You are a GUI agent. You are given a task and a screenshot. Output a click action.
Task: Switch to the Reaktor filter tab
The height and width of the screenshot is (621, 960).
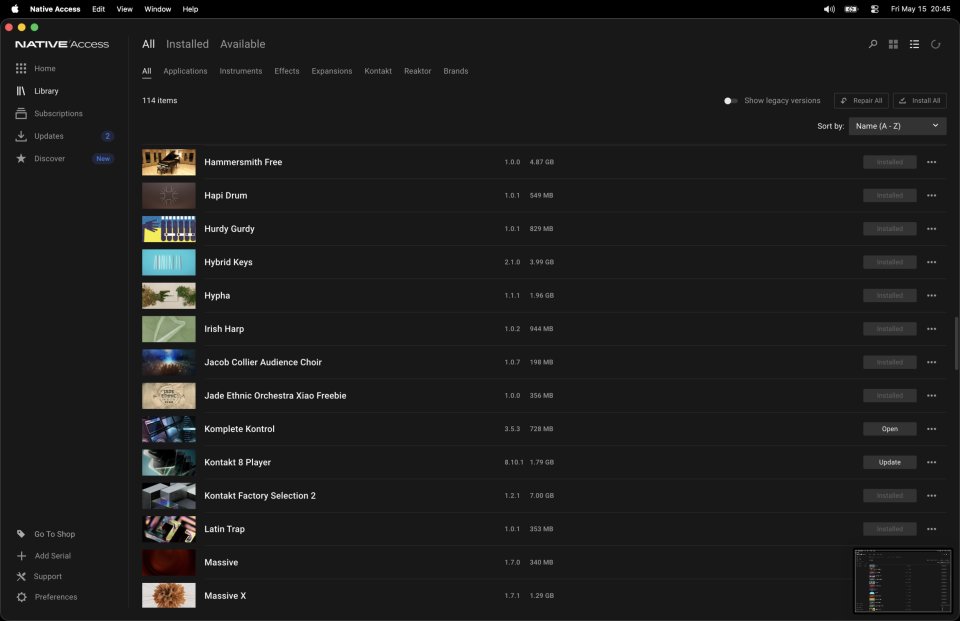(418, 71)
